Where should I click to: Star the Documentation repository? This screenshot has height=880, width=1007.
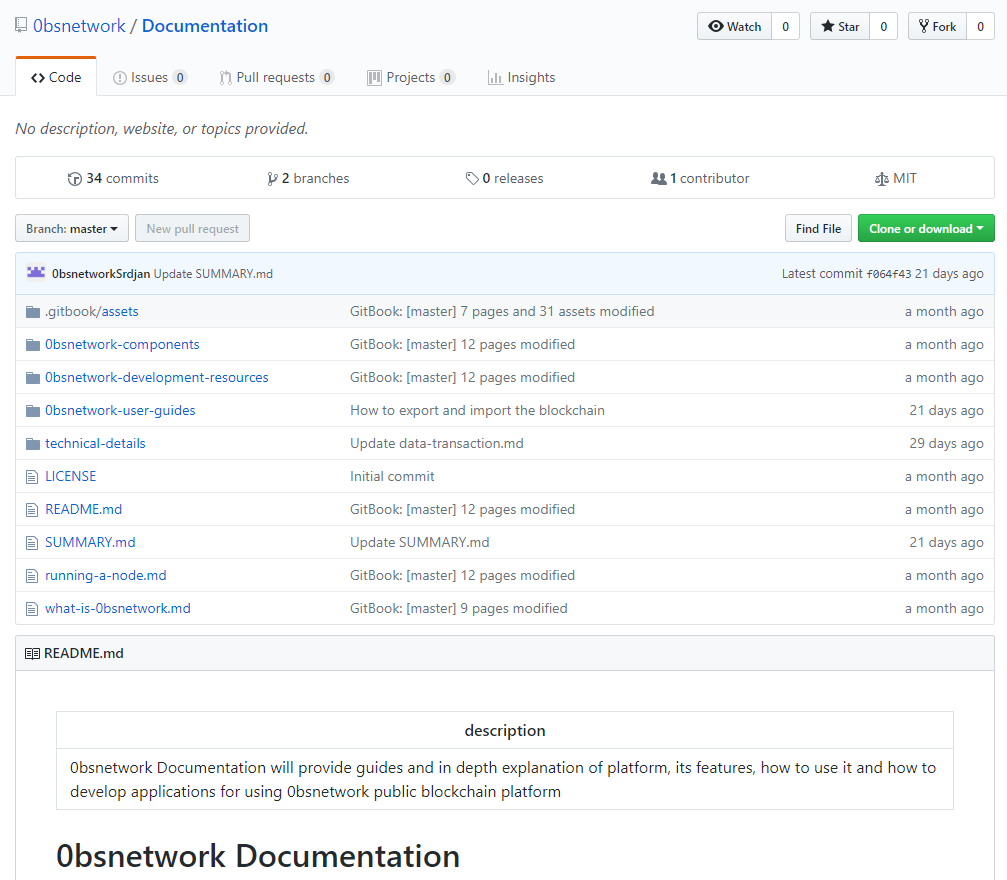pos(840,26)
